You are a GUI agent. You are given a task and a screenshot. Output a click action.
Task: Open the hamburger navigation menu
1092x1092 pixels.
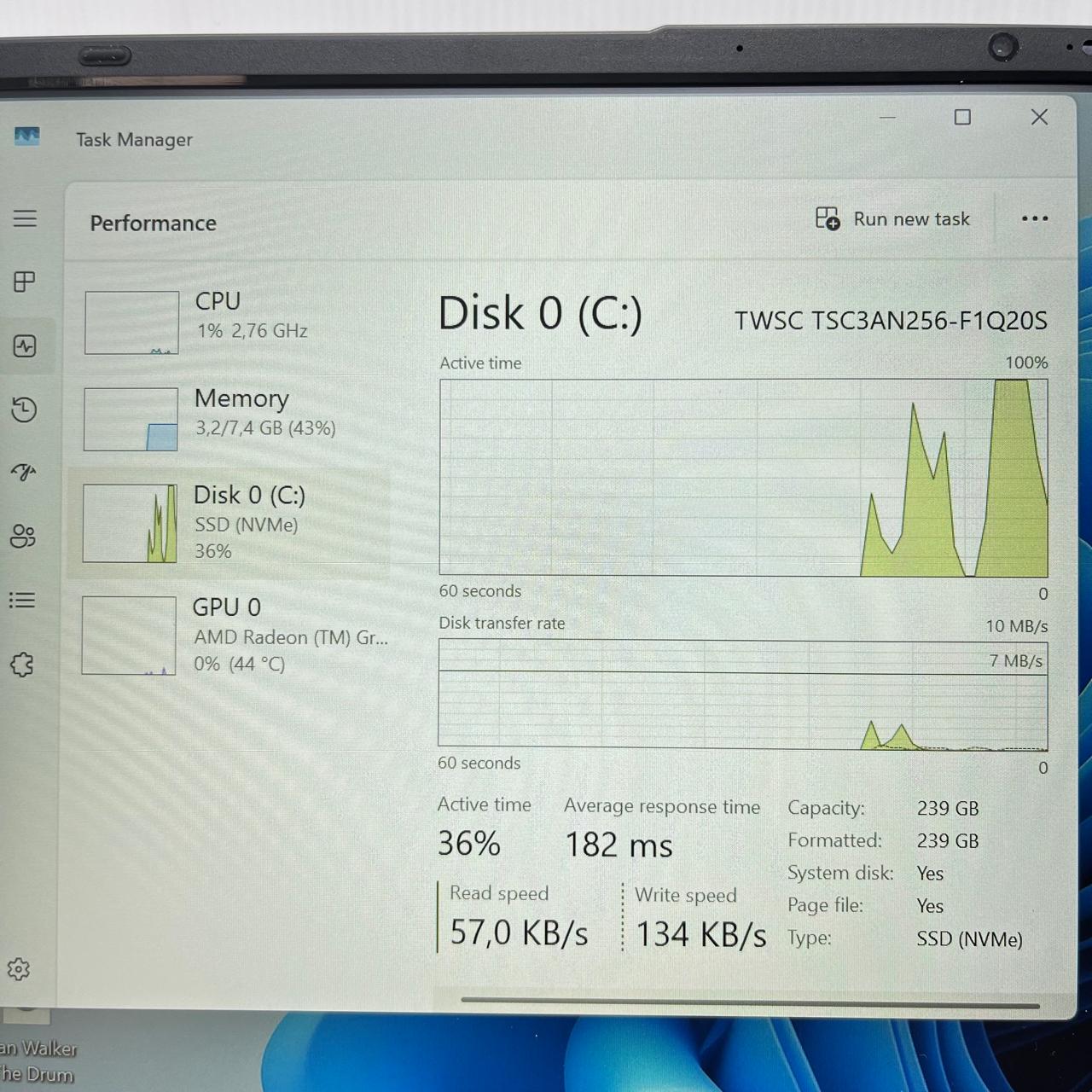[26, 218]
